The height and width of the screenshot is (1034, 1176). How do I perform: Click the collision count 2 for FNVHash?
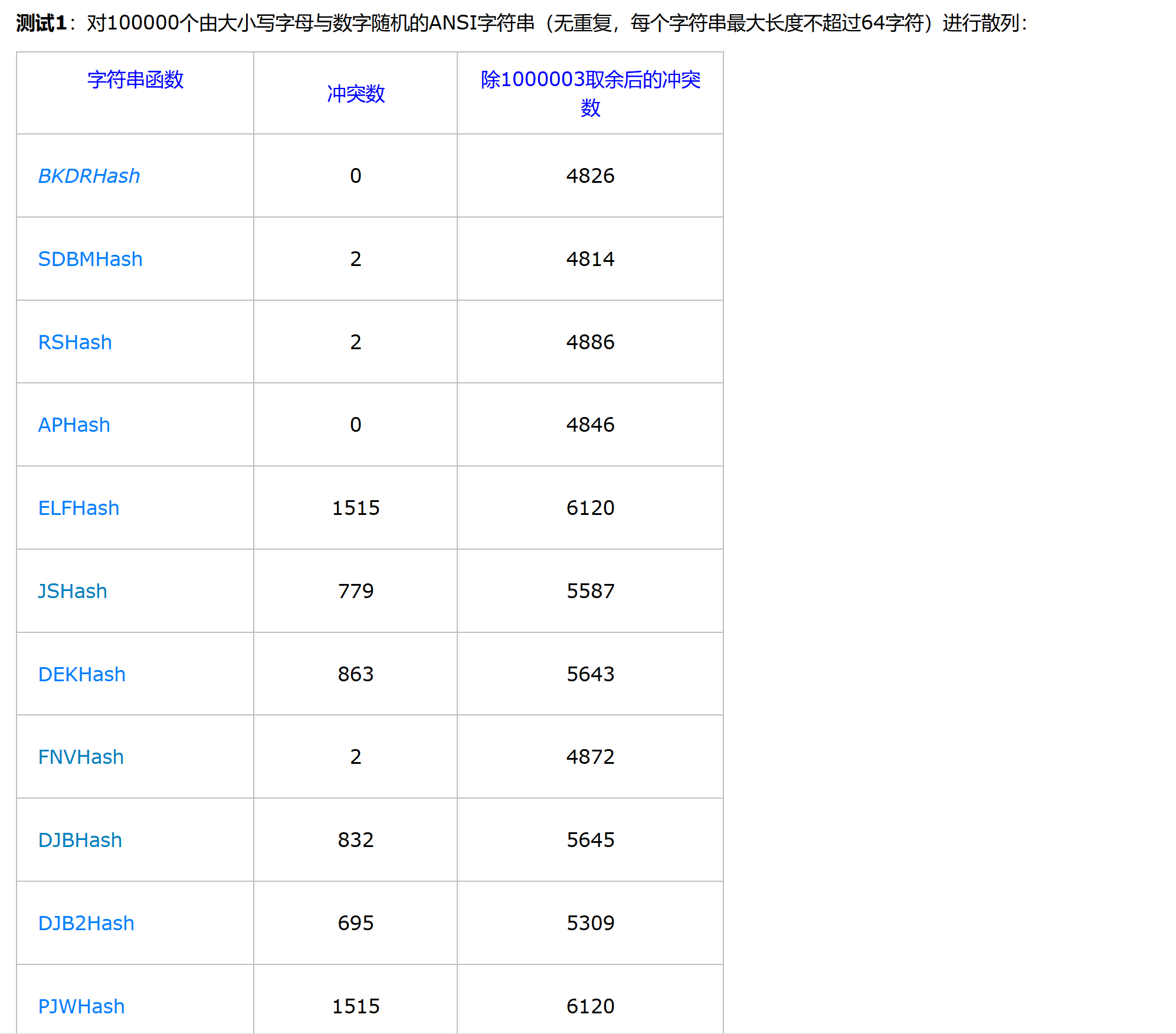[x=356, y=757]
